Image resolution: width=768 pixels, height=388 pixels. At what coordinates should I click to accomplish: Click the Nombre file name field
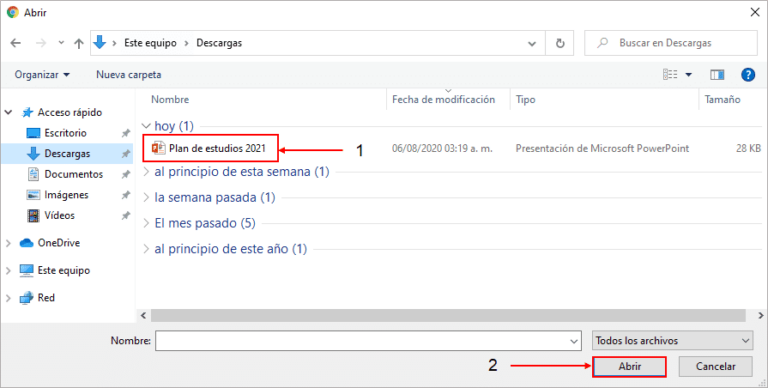click(x=368, y=340)
